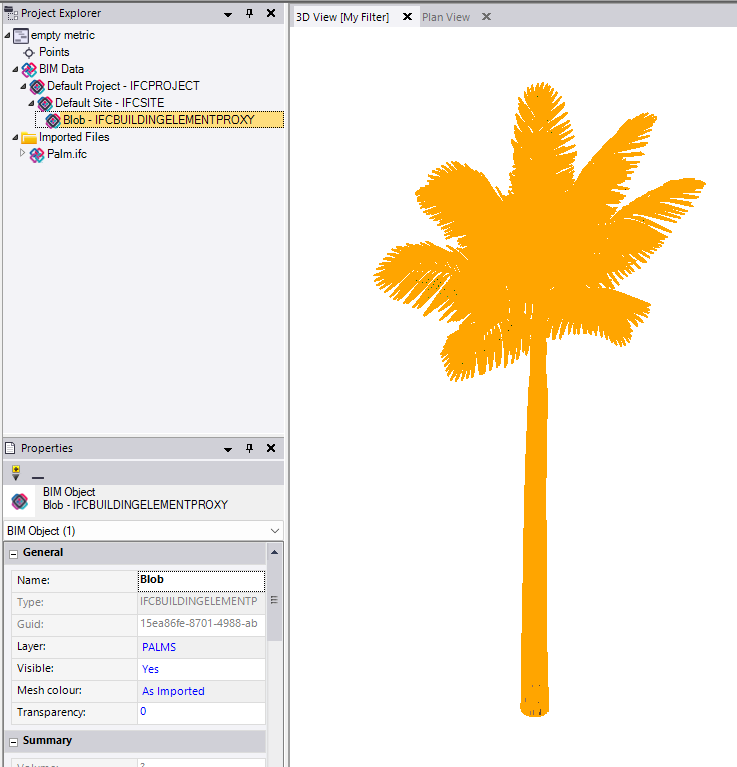Collapse Default Project - IFCPROJECT node
The height and width of the screenshot is (767, 737).
point(23,87)
